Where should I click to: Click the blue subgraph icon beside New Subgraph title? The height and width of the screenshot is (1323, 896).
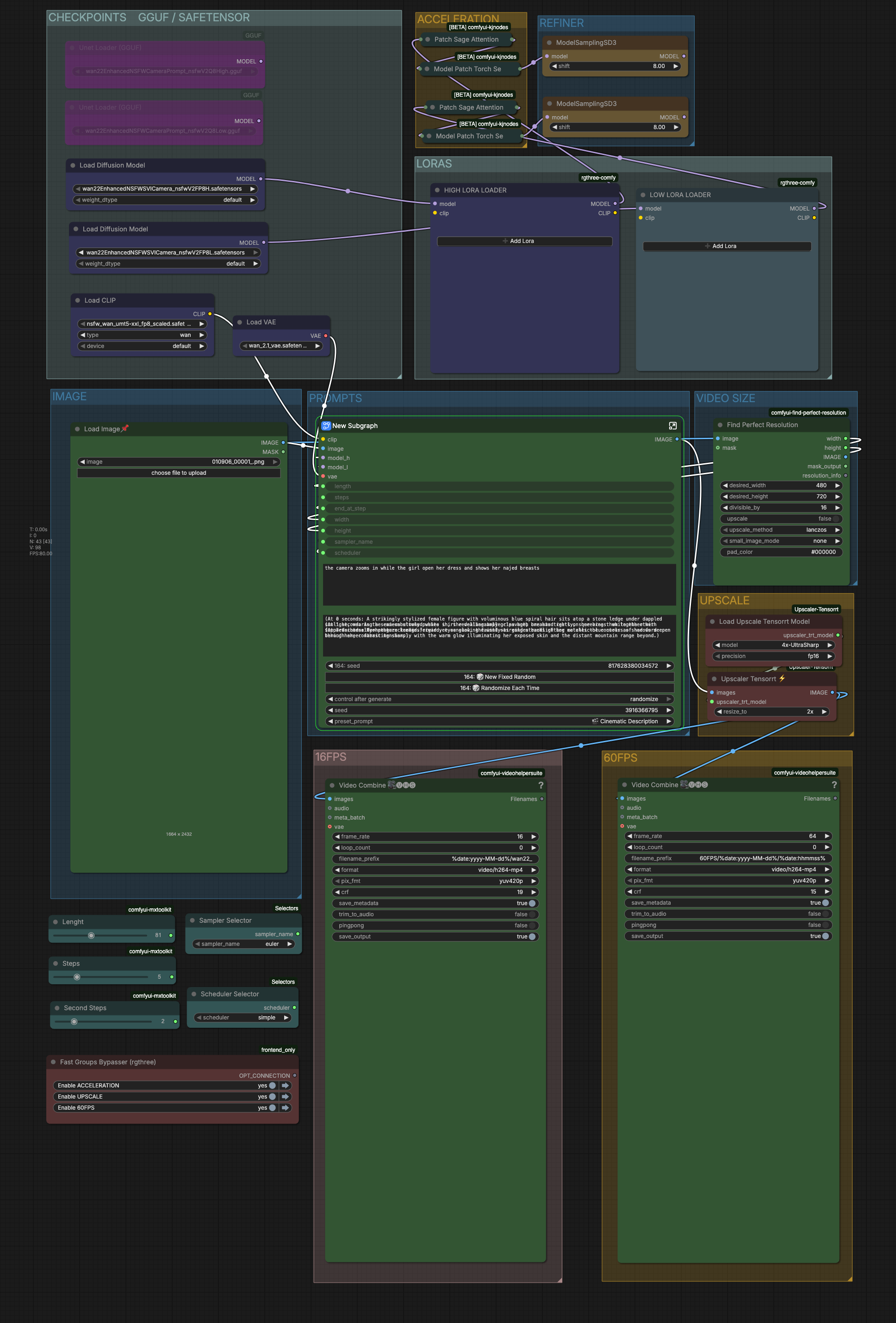[x=326, y=425]
